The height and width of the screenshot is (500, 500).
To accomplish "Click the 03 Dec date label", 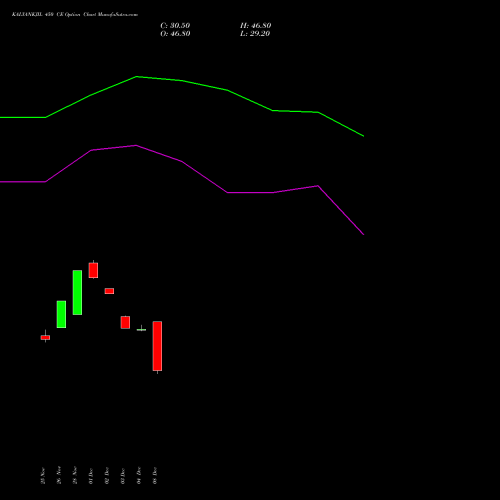I will tap(123, 476).
